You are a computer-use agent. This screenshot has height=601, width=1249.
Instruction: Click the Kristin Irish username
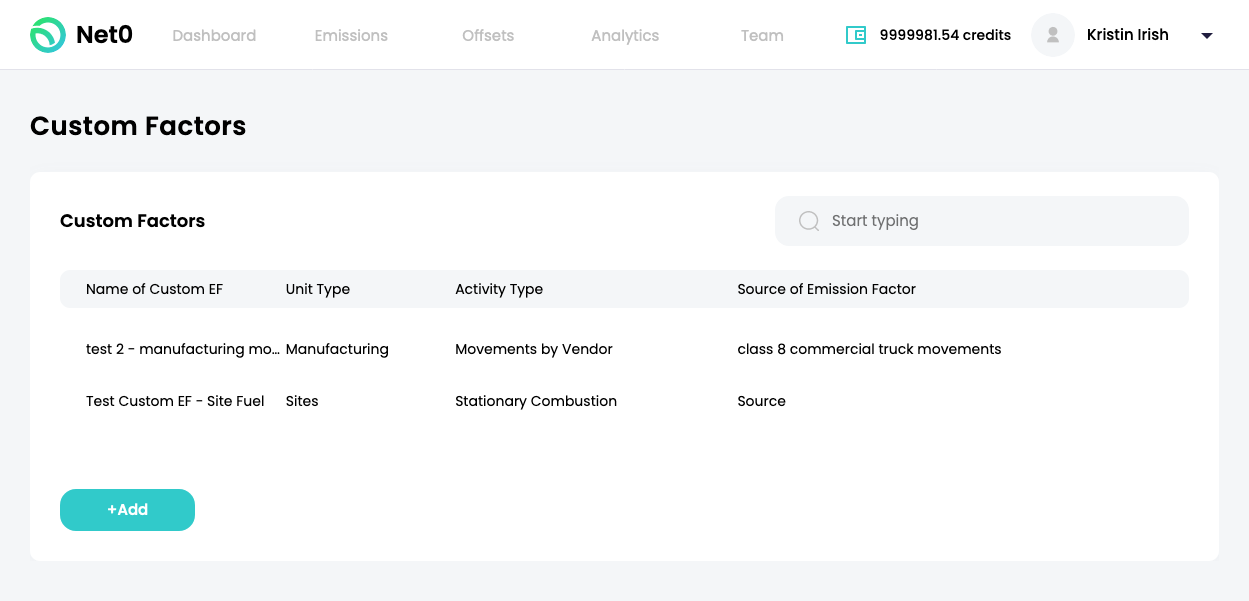pos(1127,35)
